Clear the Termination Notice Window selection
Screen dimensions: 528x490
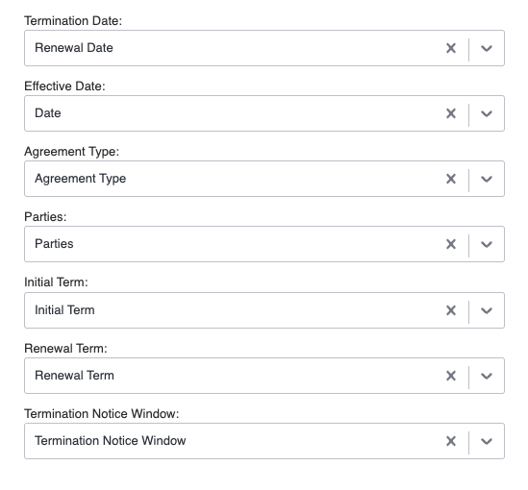coord(451,441)
